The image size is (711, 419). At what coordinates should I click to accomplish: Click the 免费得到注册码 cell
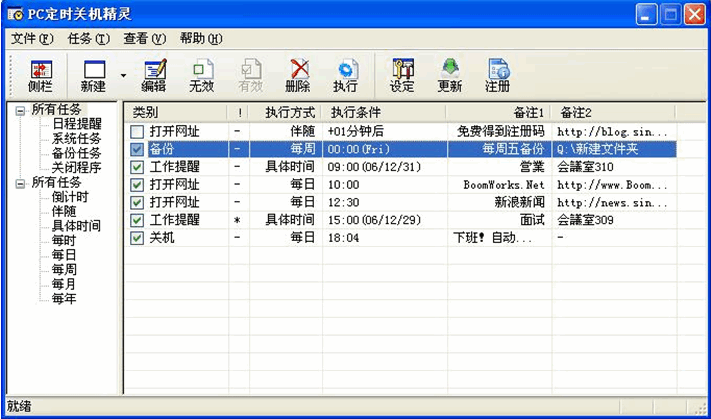[499, 132]
